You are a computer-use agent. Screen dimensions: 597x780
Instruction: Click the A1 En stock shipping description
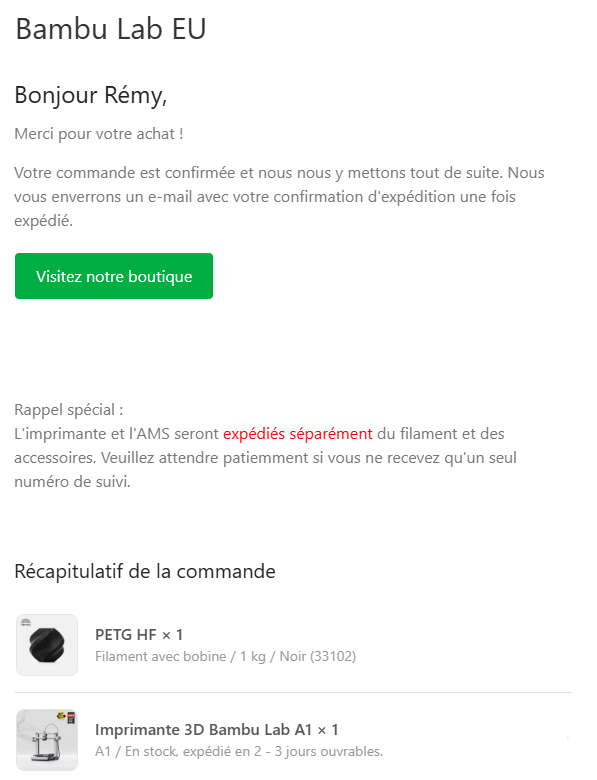point(239,751)
